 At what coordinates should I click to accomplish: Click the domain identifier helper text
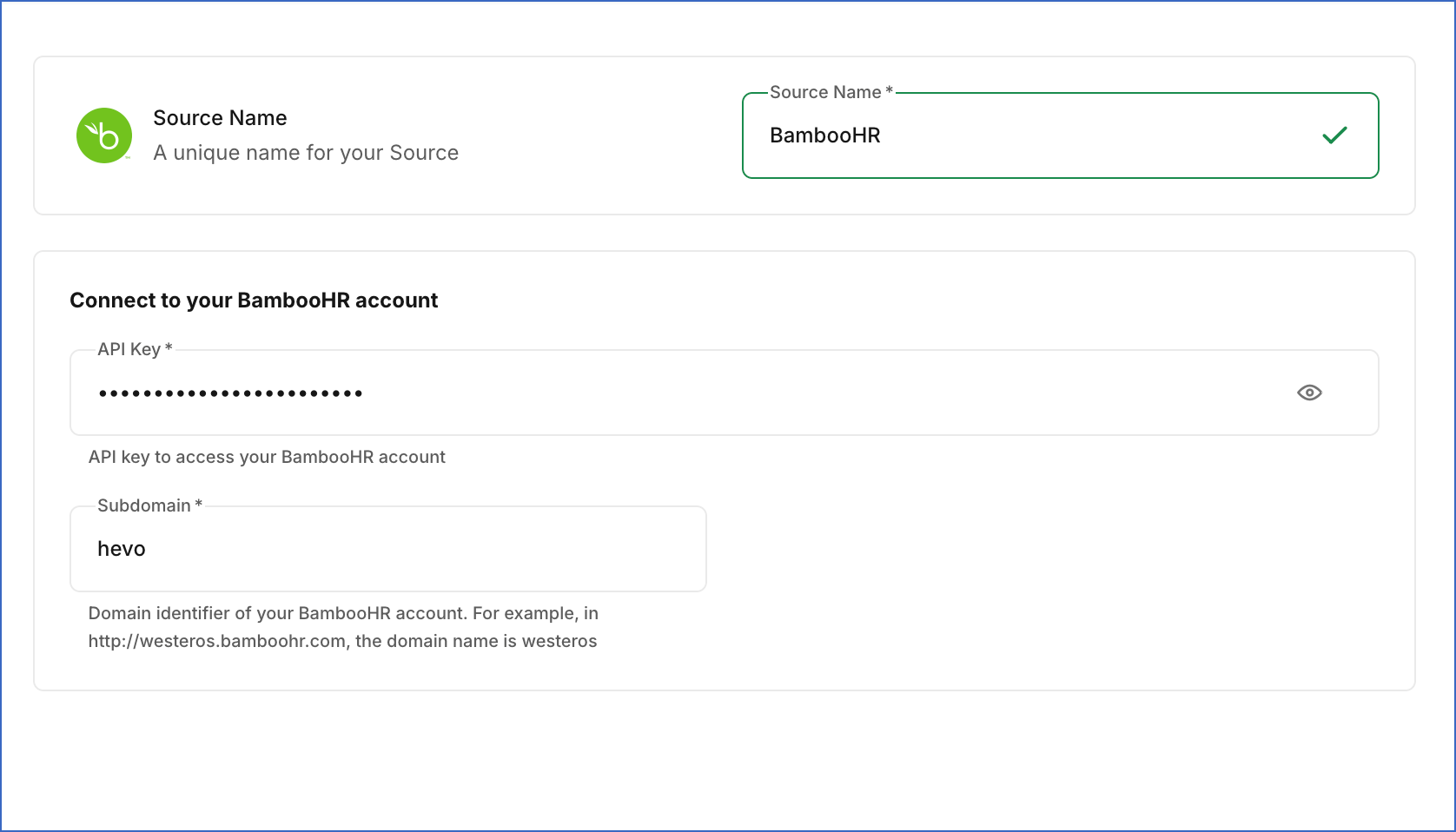343,613
